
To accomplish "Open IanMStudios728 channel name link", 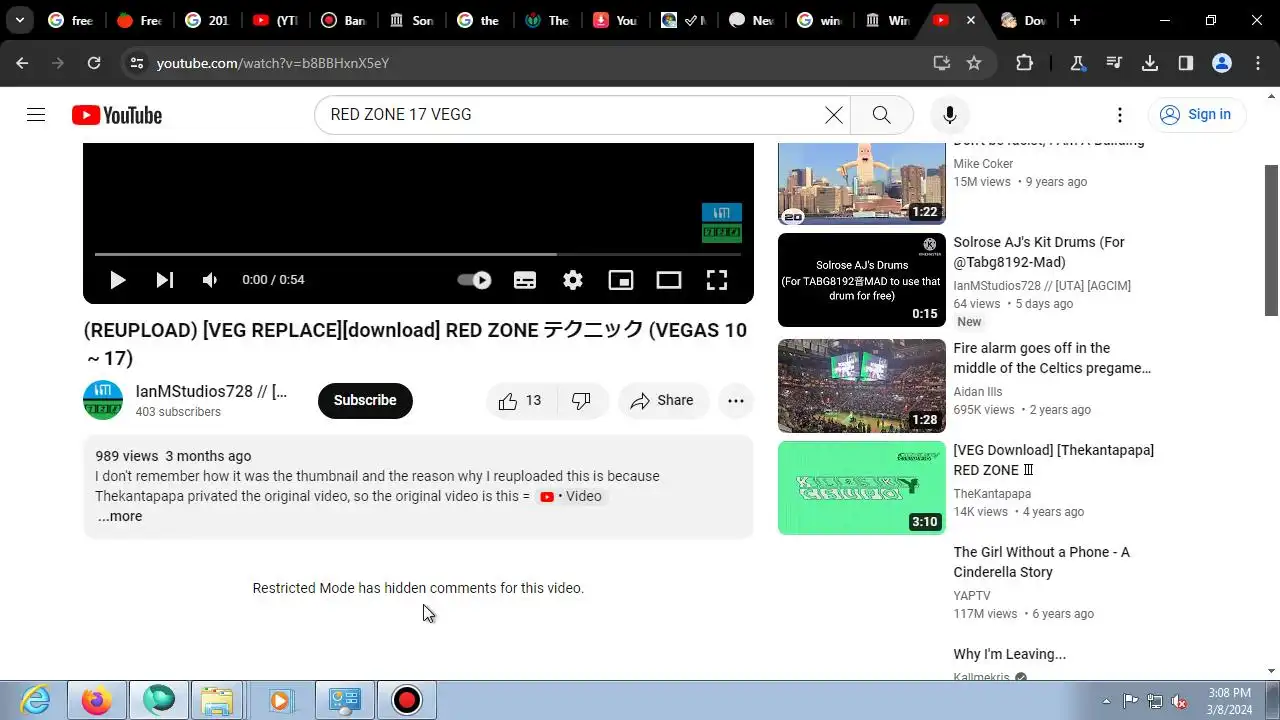I will tap(212, 392).
